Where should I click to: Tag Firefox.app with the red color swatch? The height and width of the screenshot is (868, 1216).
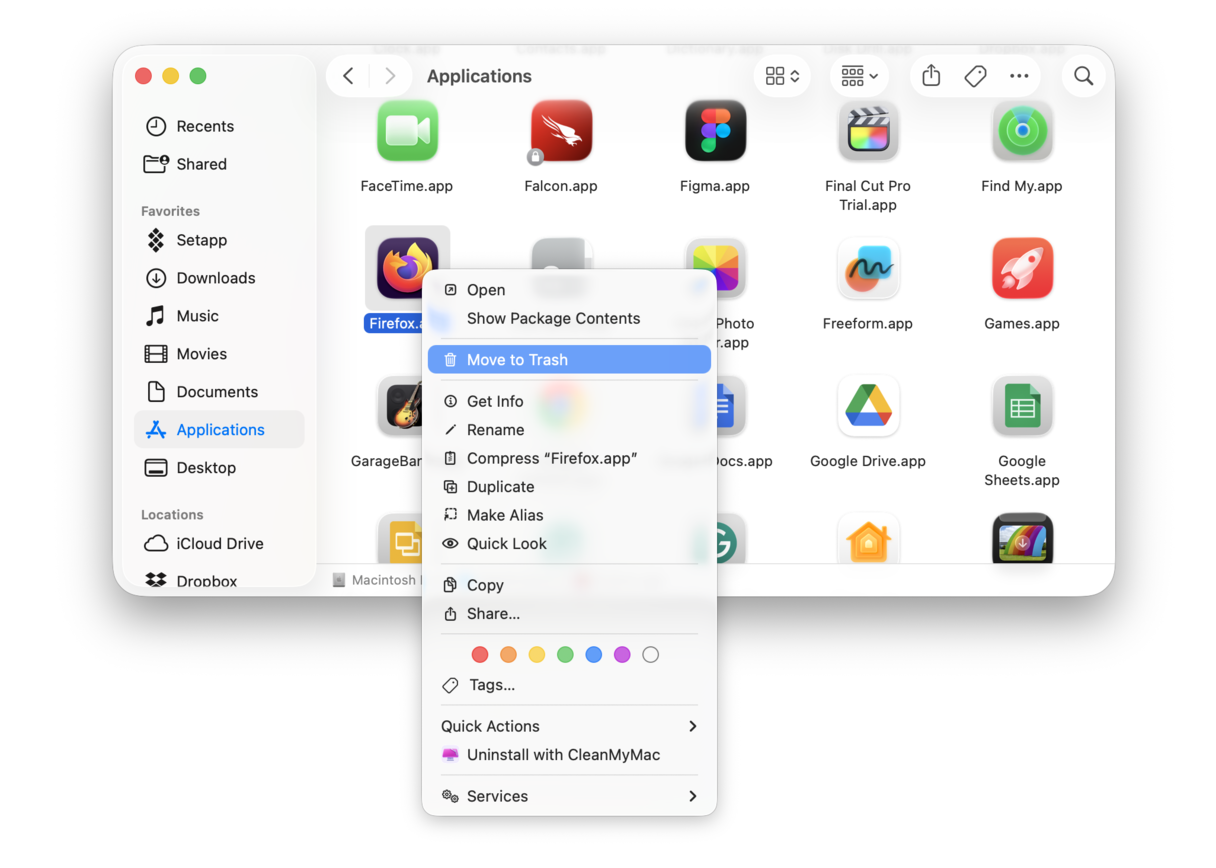click(480, 654)
